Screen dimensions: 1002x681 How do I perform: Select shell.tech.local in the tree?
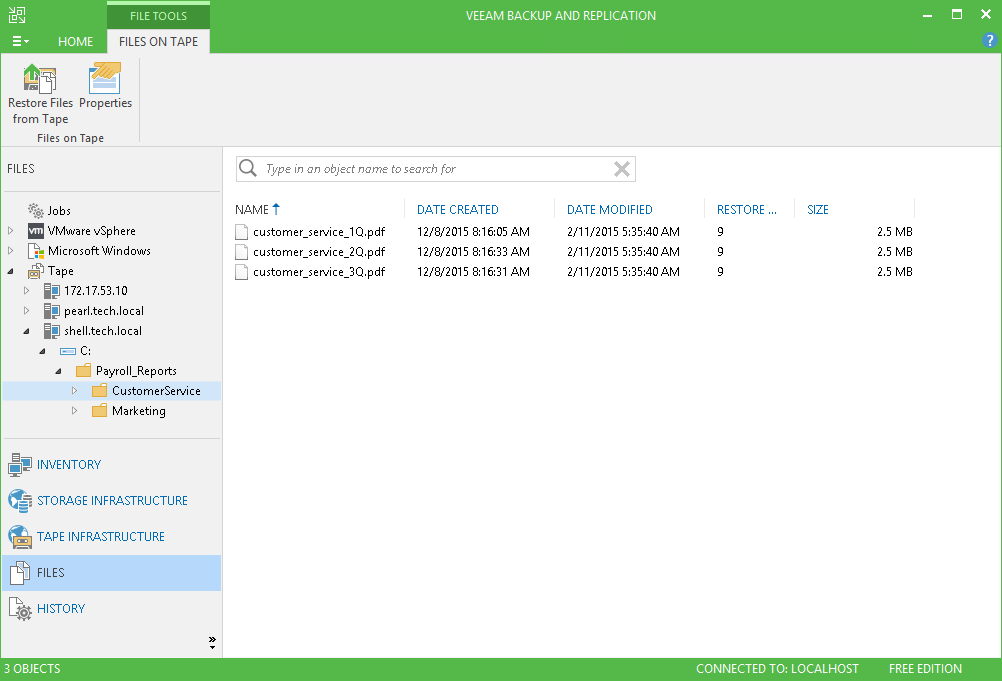pos(103,331)
